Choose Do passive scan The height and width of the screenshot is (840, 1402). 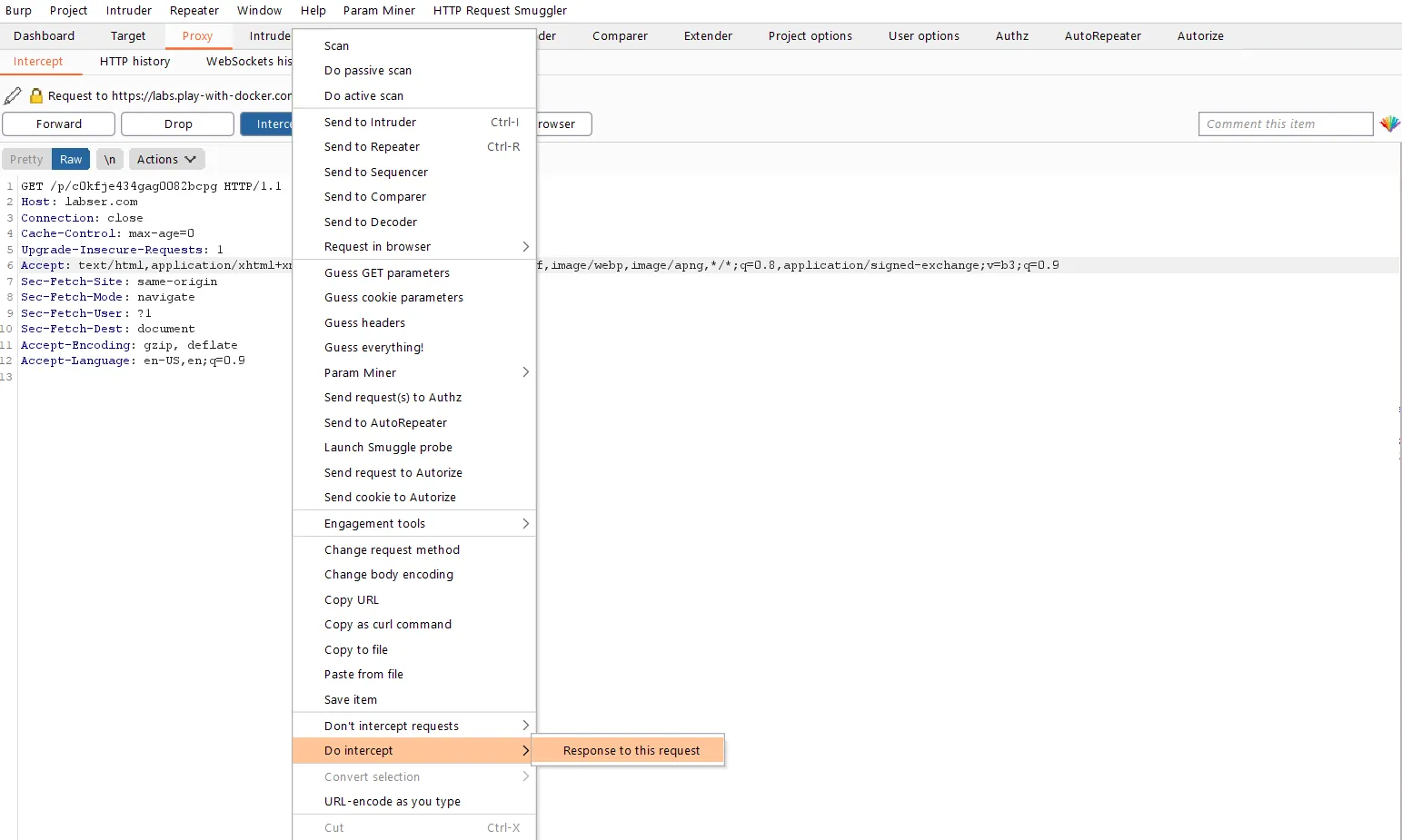[x=414, y=71]
